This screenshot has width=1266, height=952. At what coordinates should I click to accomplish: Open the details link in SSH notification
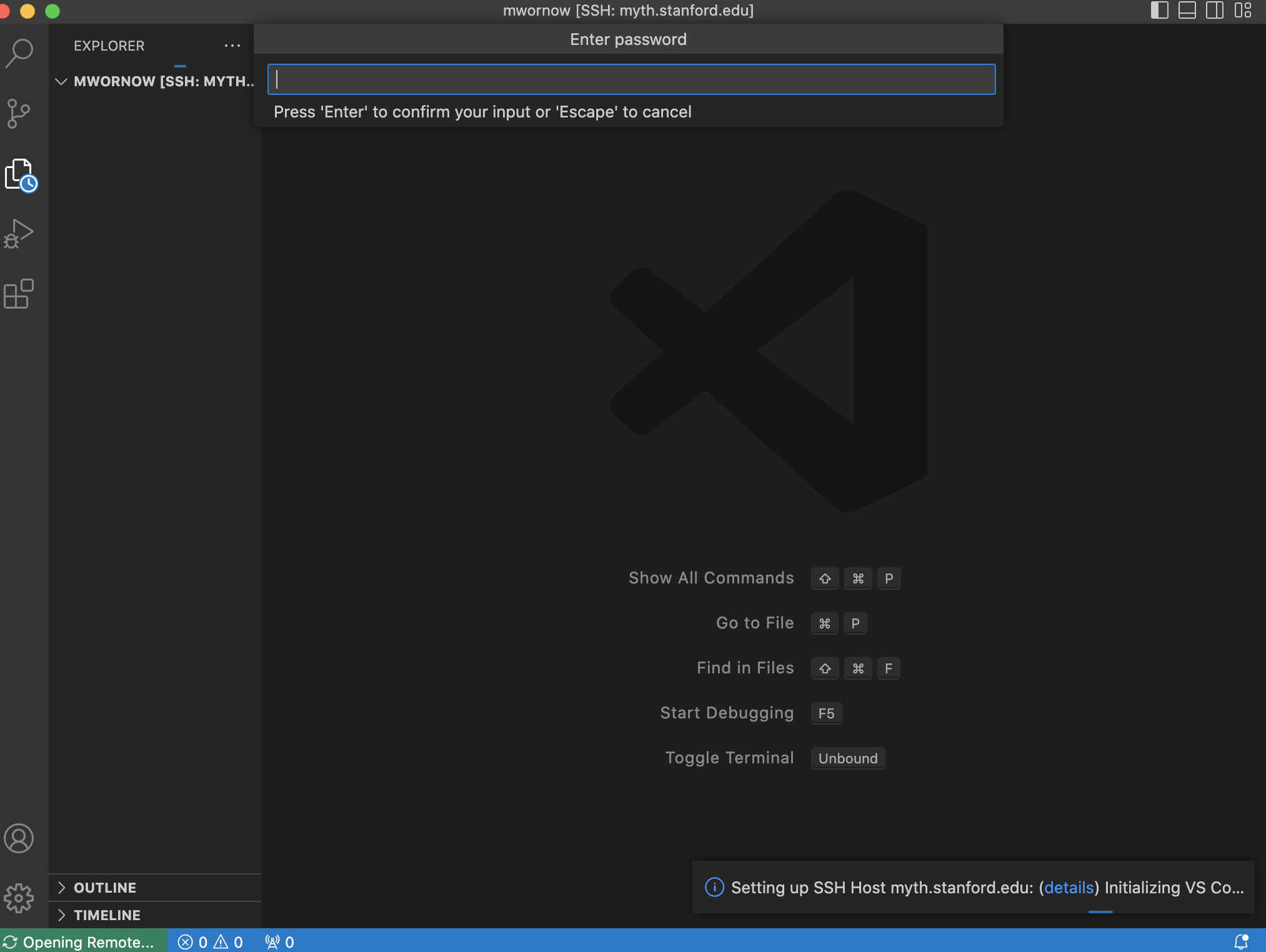pyautogui.click(x=1069, y=888)
